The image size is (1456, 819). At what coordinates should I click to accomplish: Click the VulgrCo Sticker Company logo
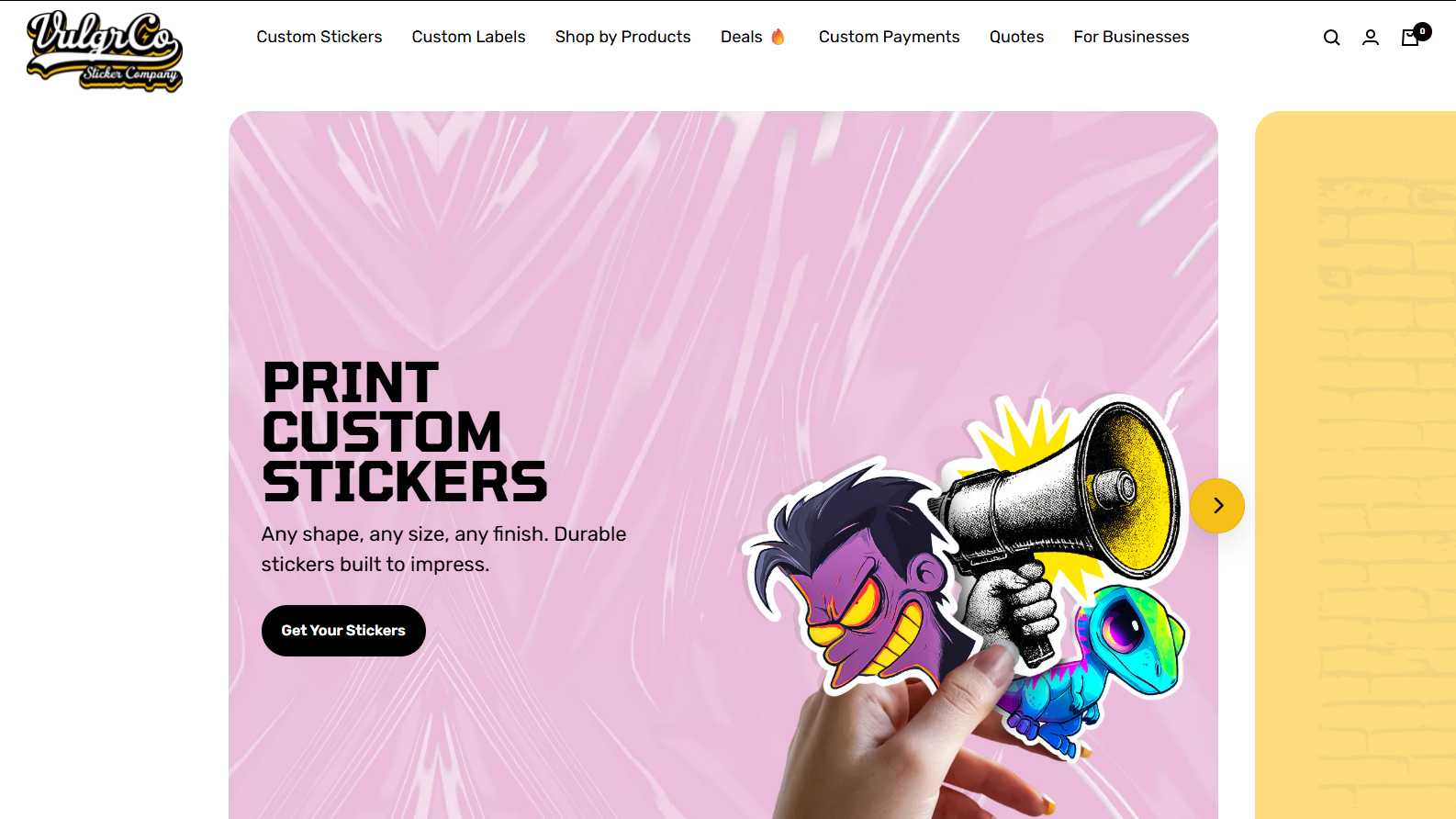pyautogui.click(x=105, y=51)
